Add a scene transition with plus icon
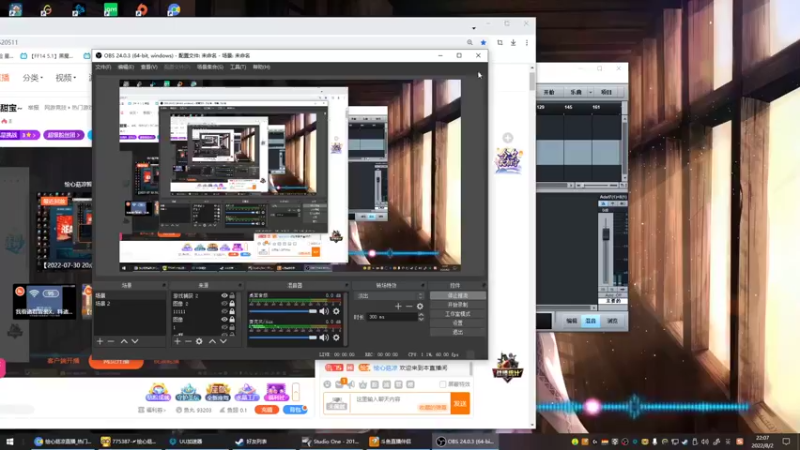 398,306
